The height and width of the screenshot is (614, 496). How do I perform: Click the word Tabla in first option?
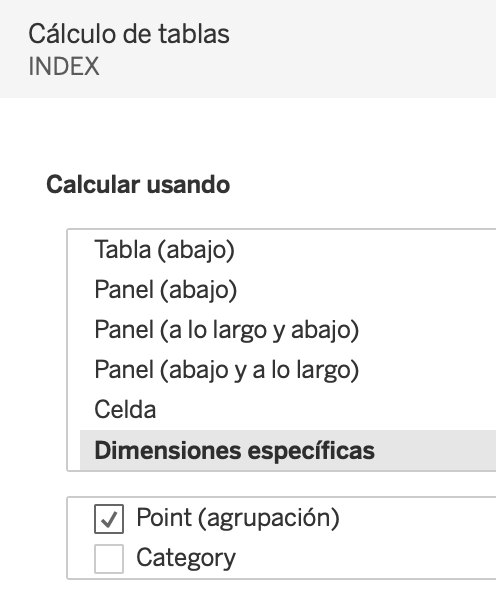coord(123,249)
